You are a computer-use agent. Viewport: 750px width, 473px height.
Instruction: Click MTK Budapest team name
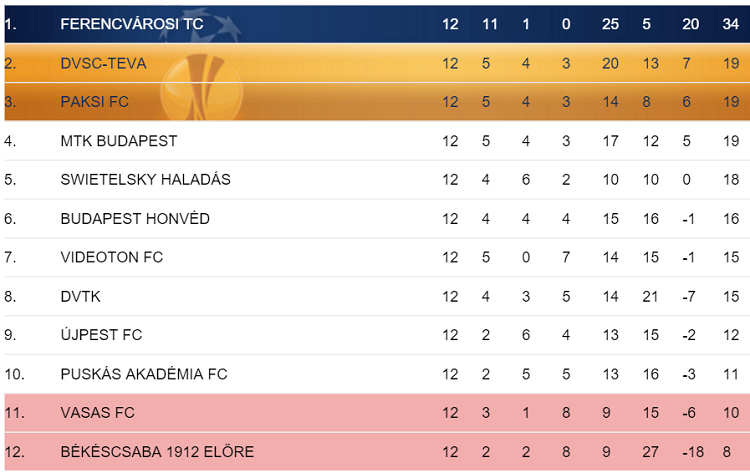(x=119, y=141)
